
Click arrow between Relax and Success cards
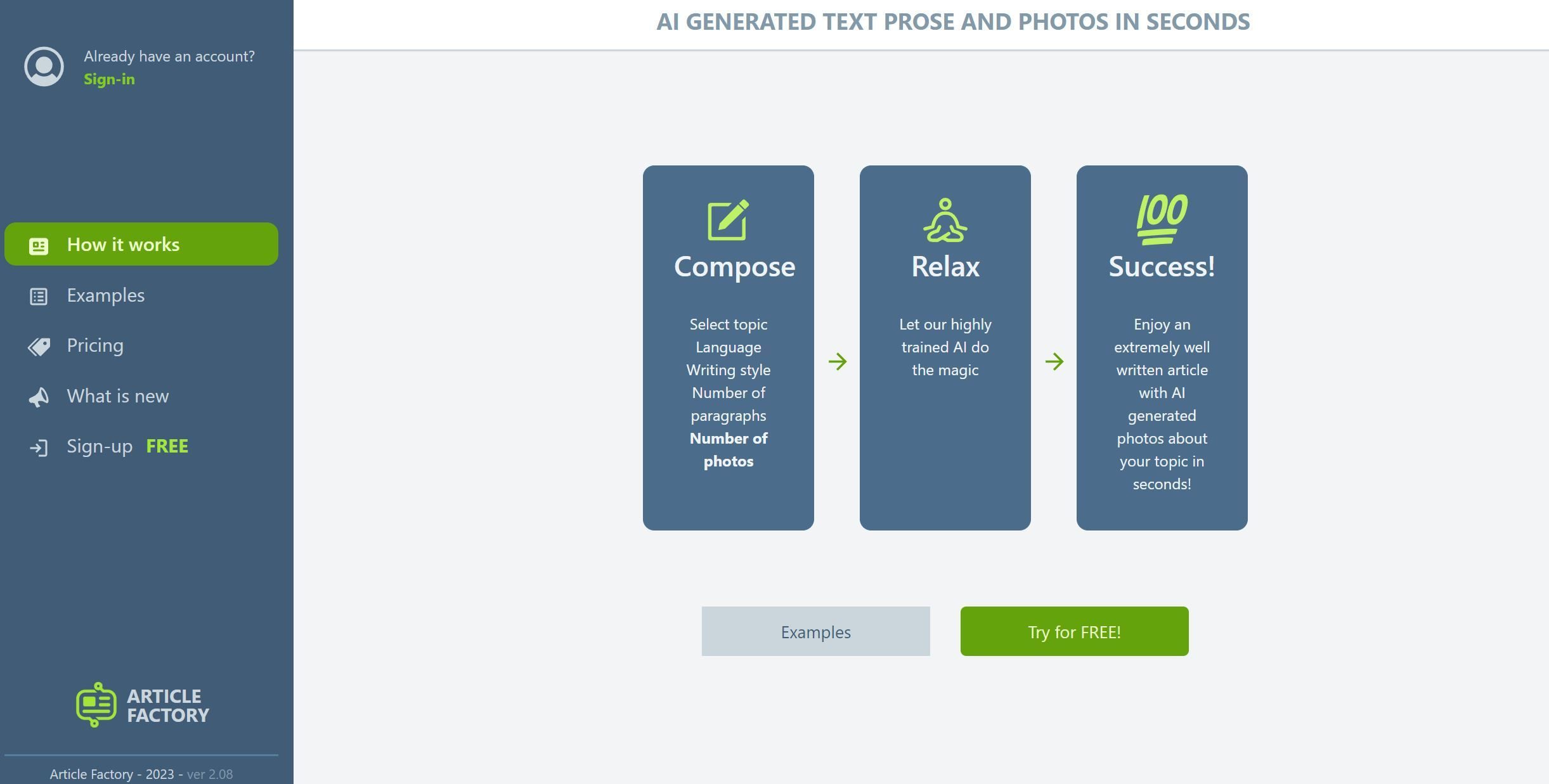[1054, 362]
